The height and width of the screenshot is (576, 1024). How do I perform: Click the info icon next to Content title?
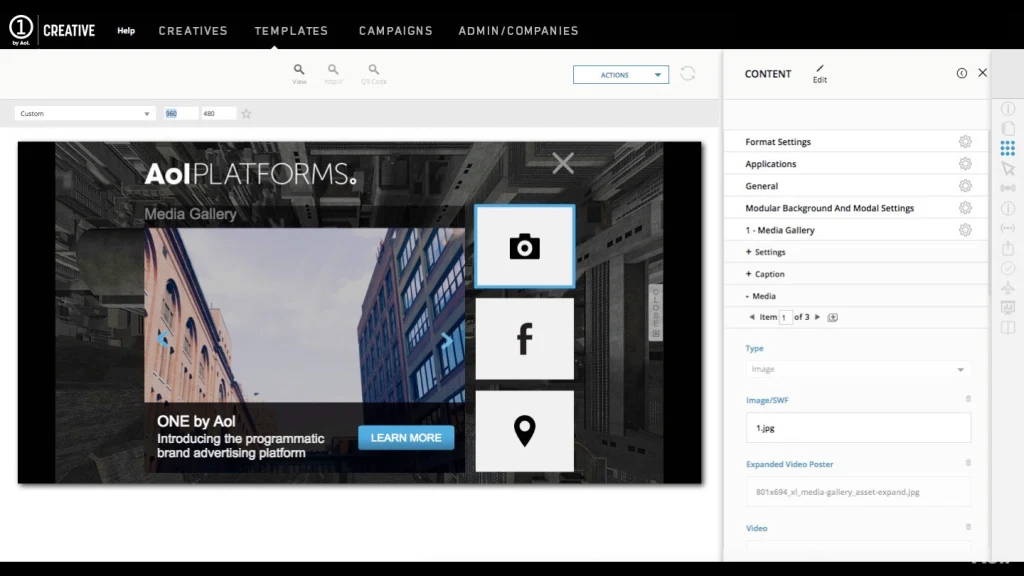(961, 73)
